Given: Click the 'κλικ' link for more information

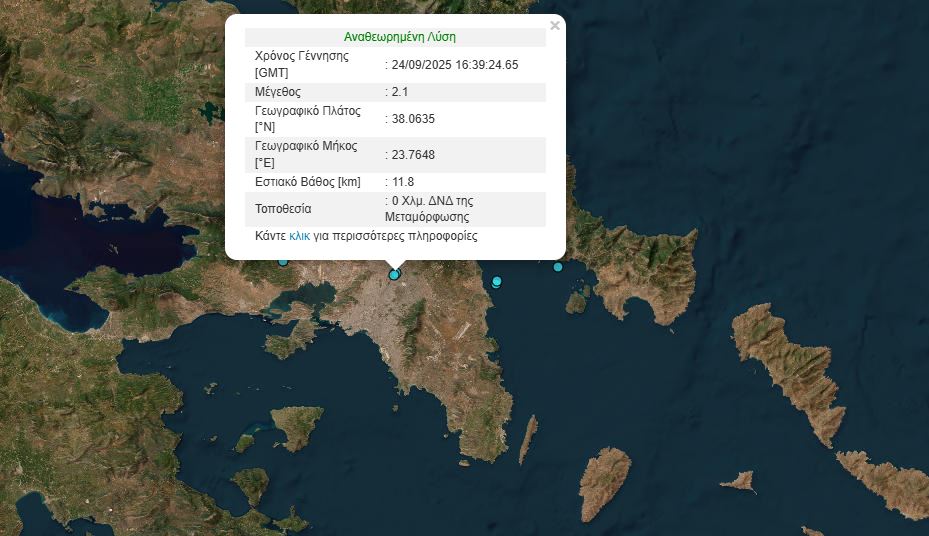Looking at the screenshot, I should [x=300, y=237].
